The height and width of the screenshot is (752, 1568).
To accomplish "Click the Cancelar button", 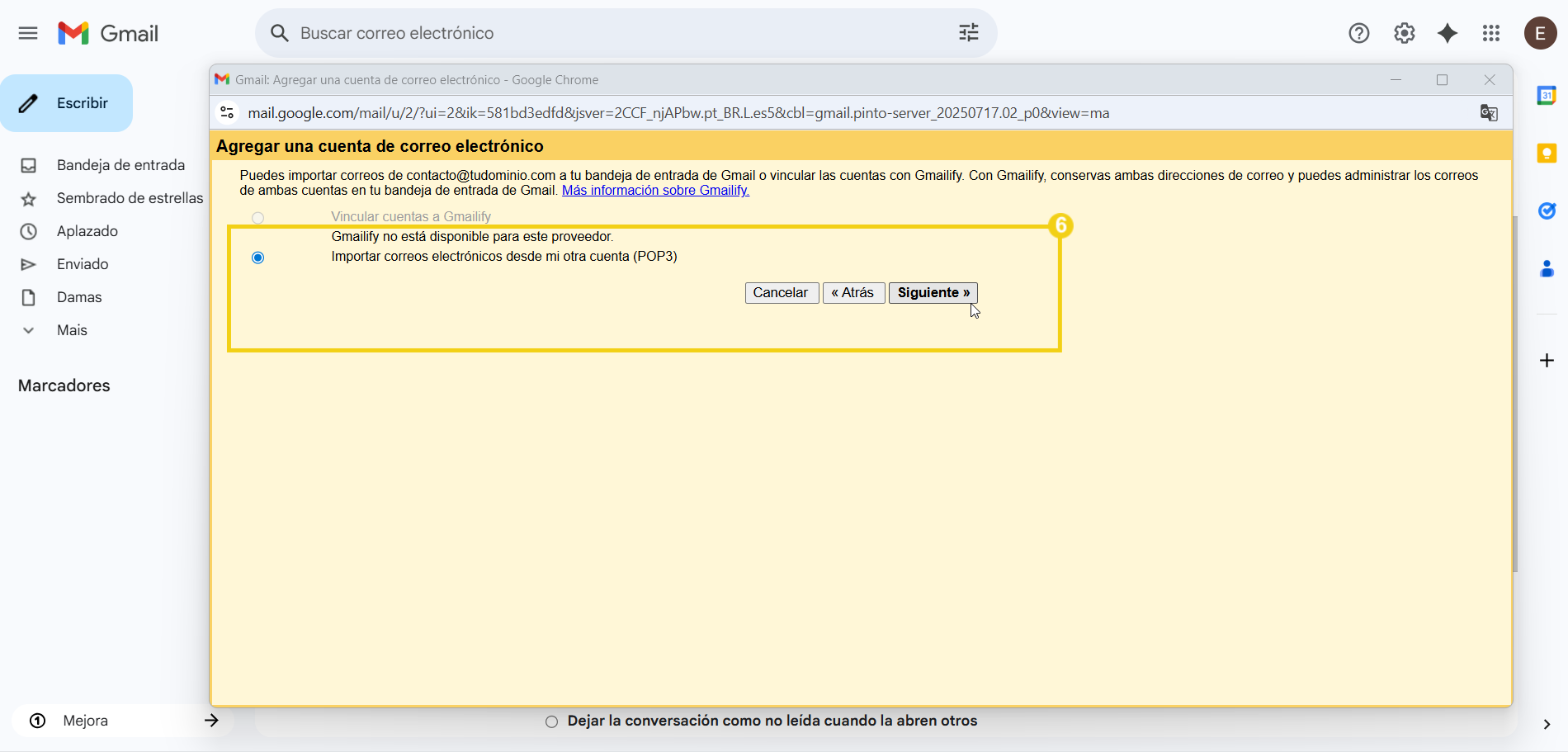I will click(x=782, y=293).
